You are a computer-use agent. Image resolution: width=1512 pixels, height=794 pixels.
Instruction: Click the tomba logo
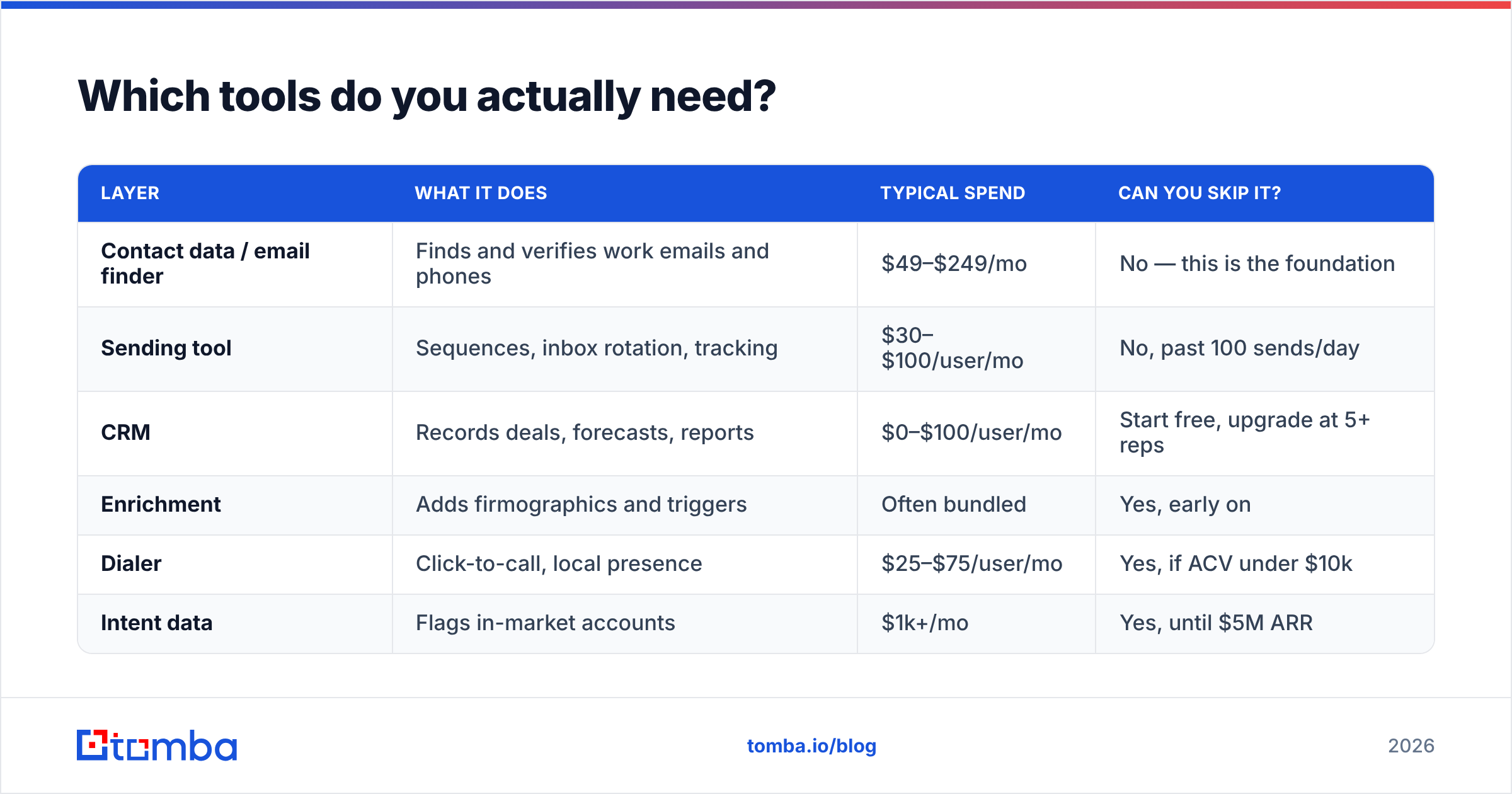(x=157, y=745)
